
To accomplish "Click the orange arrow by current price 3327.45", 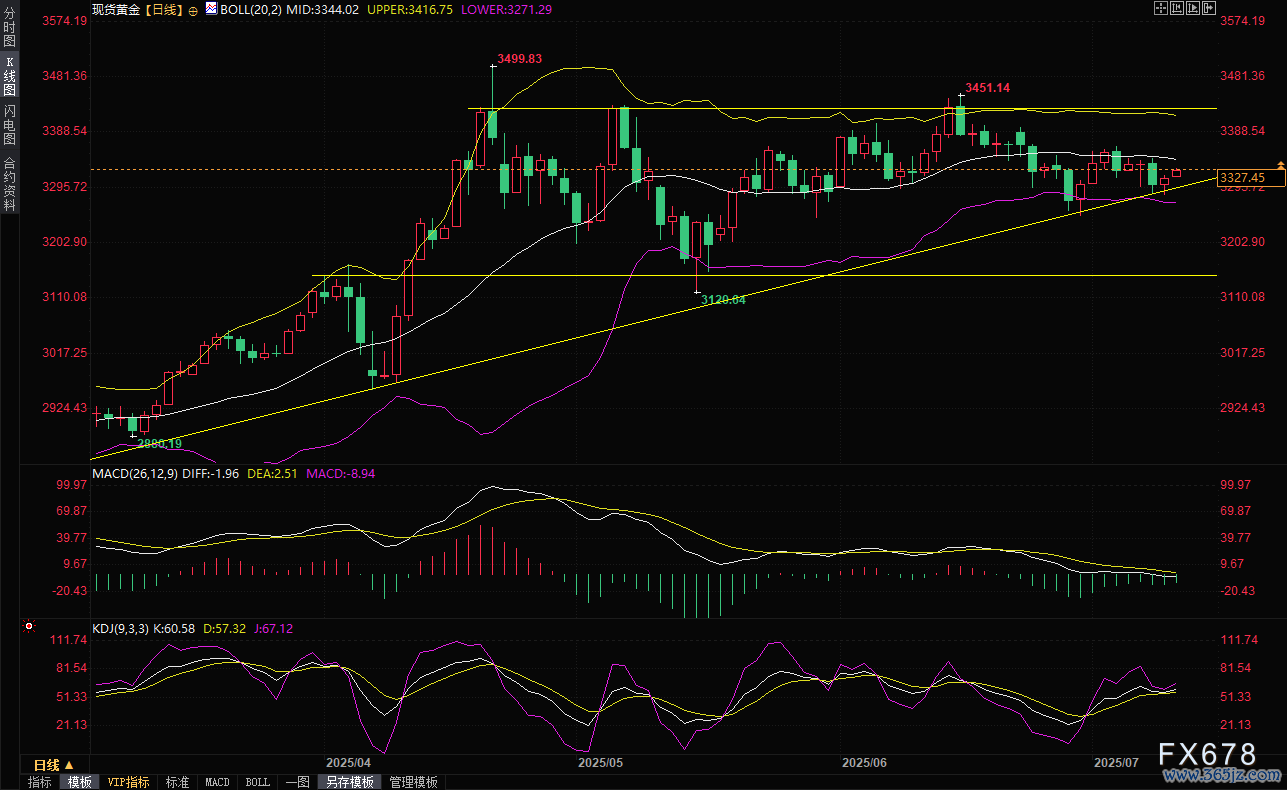I will [1281, 163].
